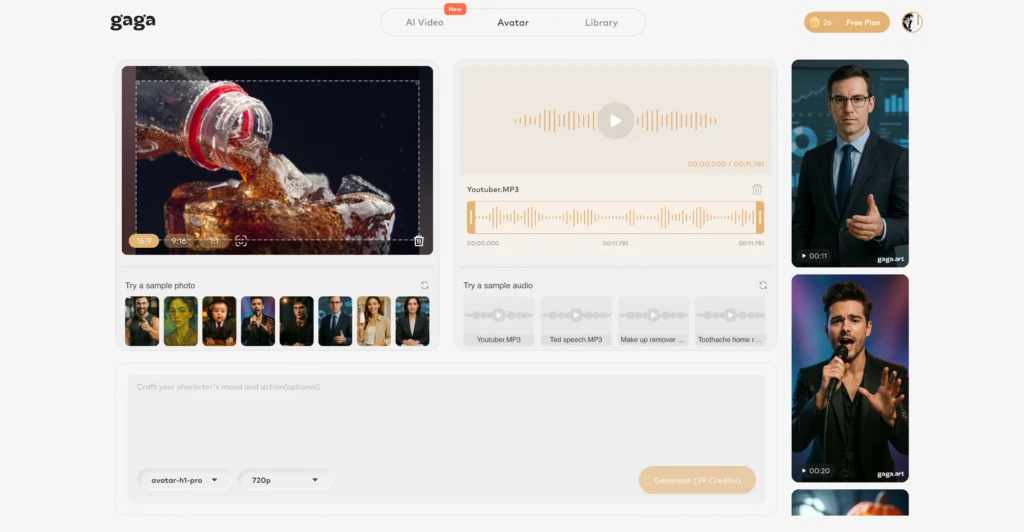This screenshot has height=532, width=1024.
Task: Delete the uploaded cola photo
Action: pyautogui.click(x=419, y=241)
